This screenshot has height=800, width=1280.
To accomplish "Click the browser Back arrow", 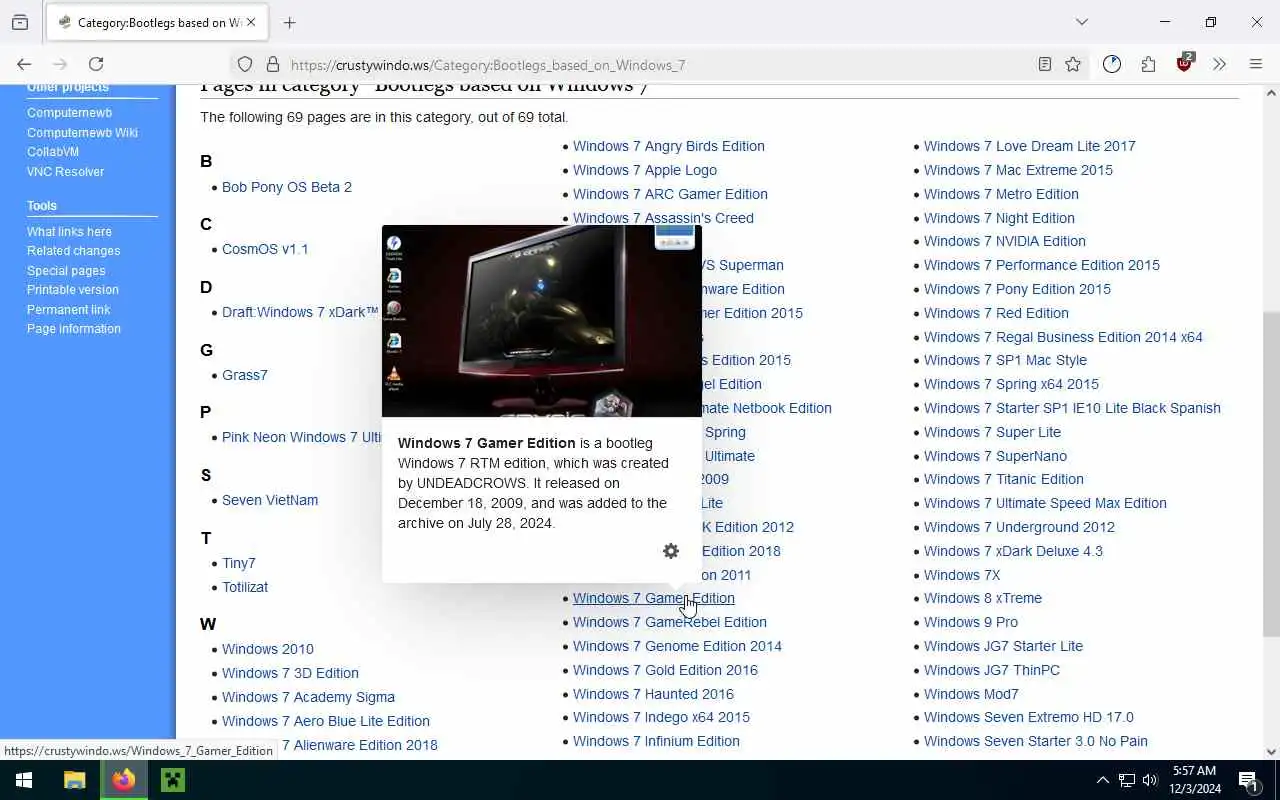I will point(24,64).
